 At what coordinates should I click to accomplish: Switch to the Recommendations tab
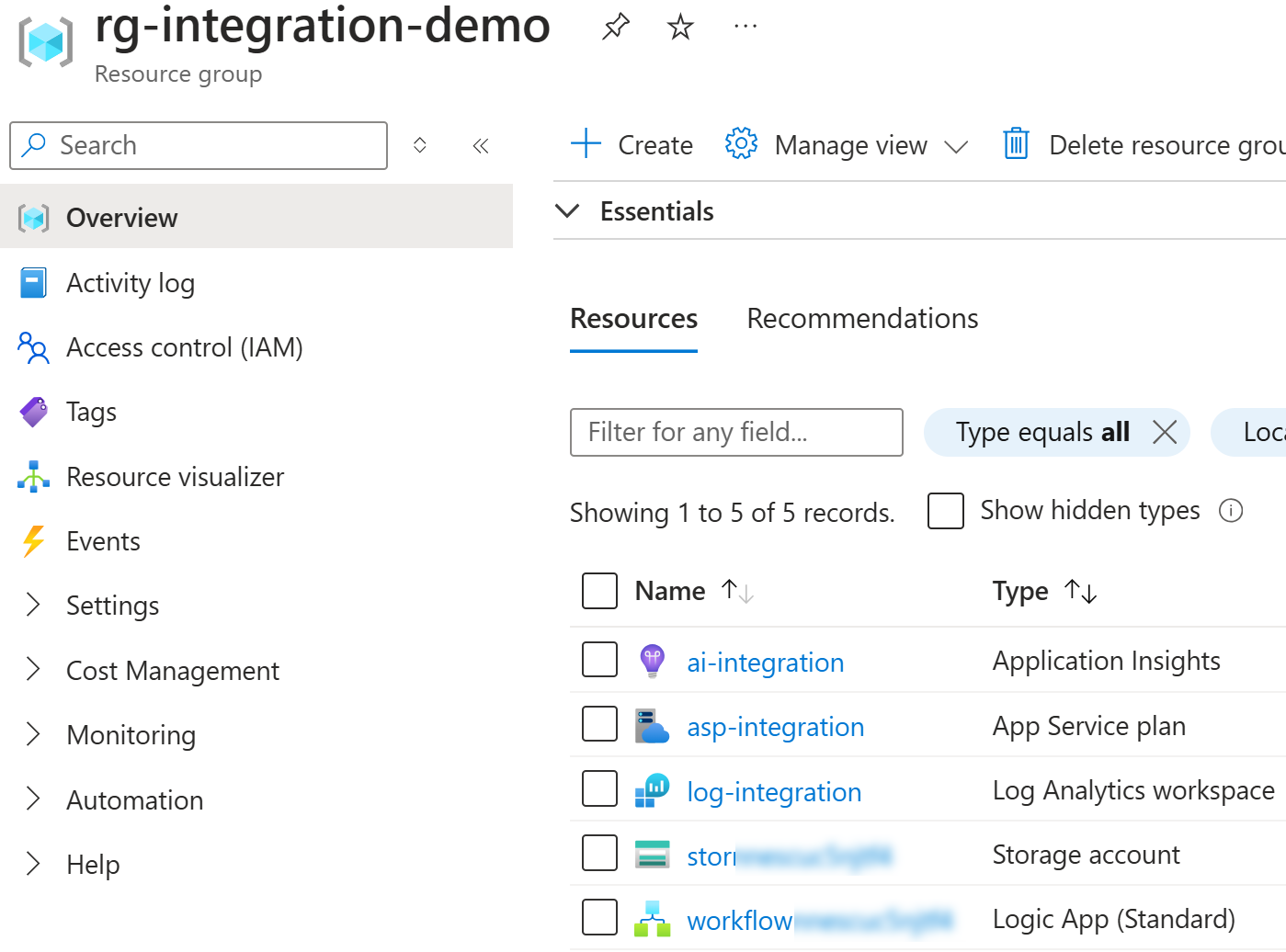(x=862, y=319)
